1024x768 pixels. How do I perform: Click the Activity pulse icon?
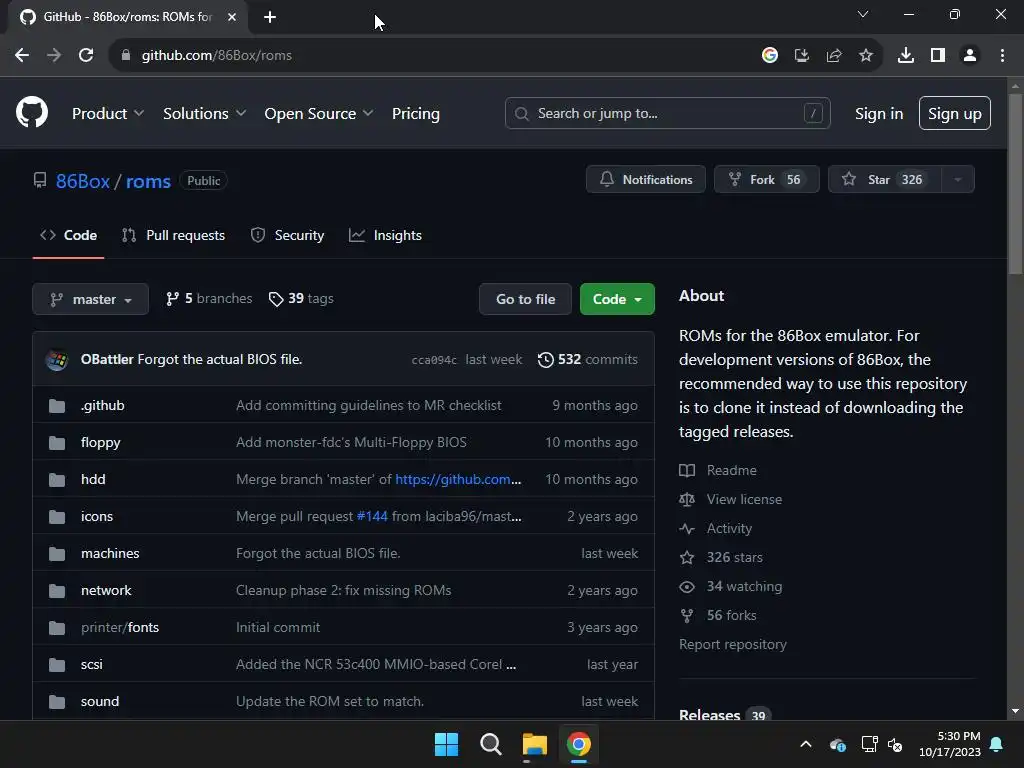click(x=687, y=528)
